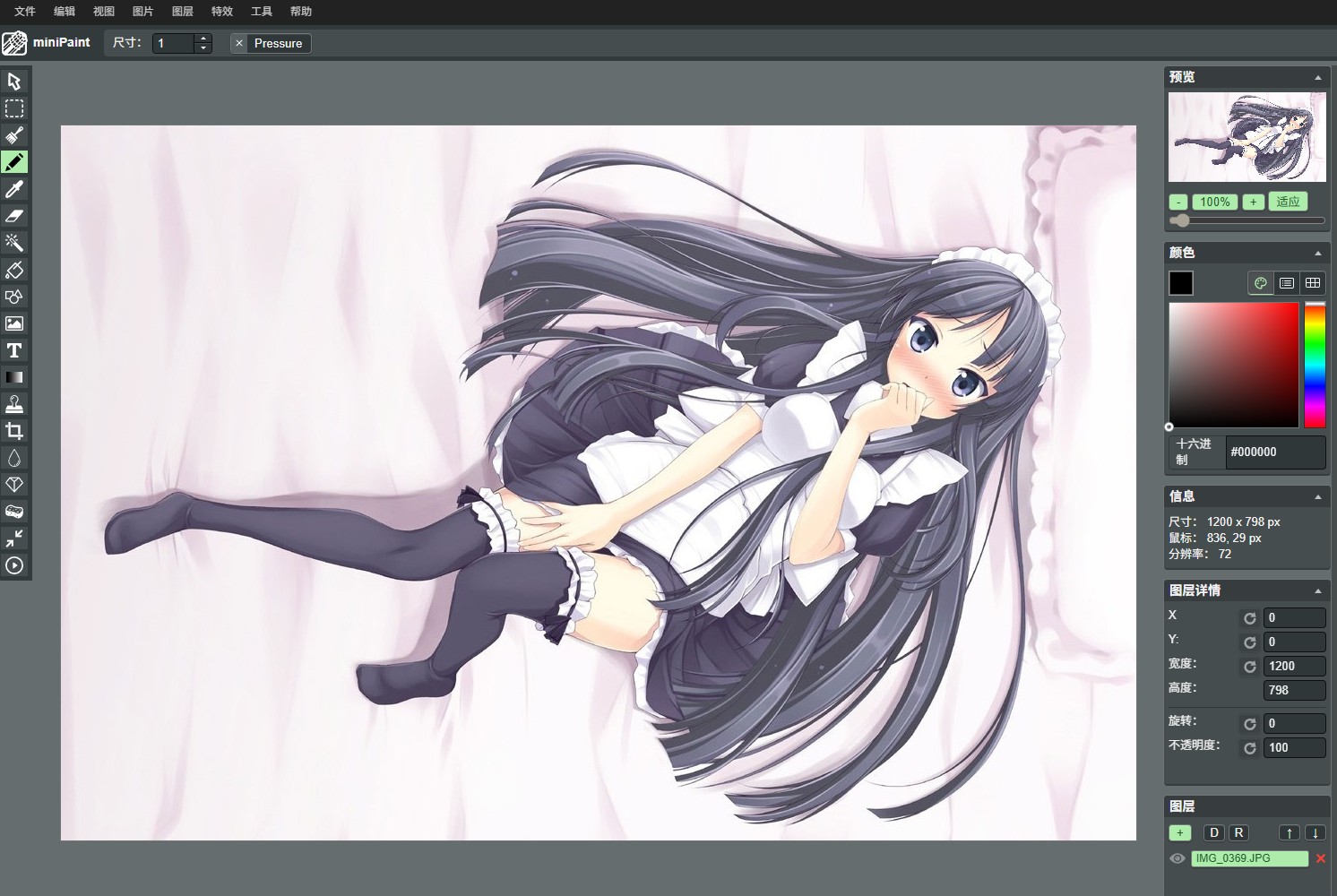Activate the Crop tool
The width and height of the screenshot is (1337, 896).
click(14, 431)
